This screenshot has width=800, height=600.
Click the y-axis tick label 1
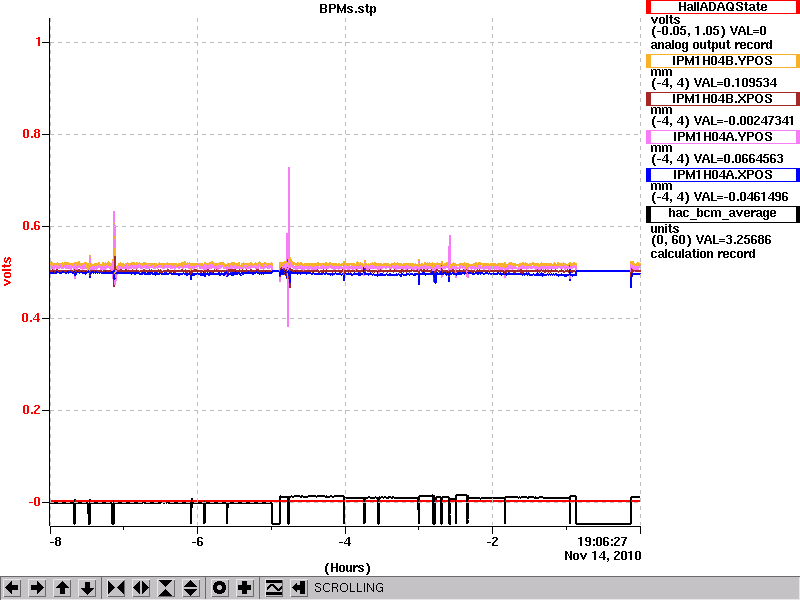click(38, 42)
